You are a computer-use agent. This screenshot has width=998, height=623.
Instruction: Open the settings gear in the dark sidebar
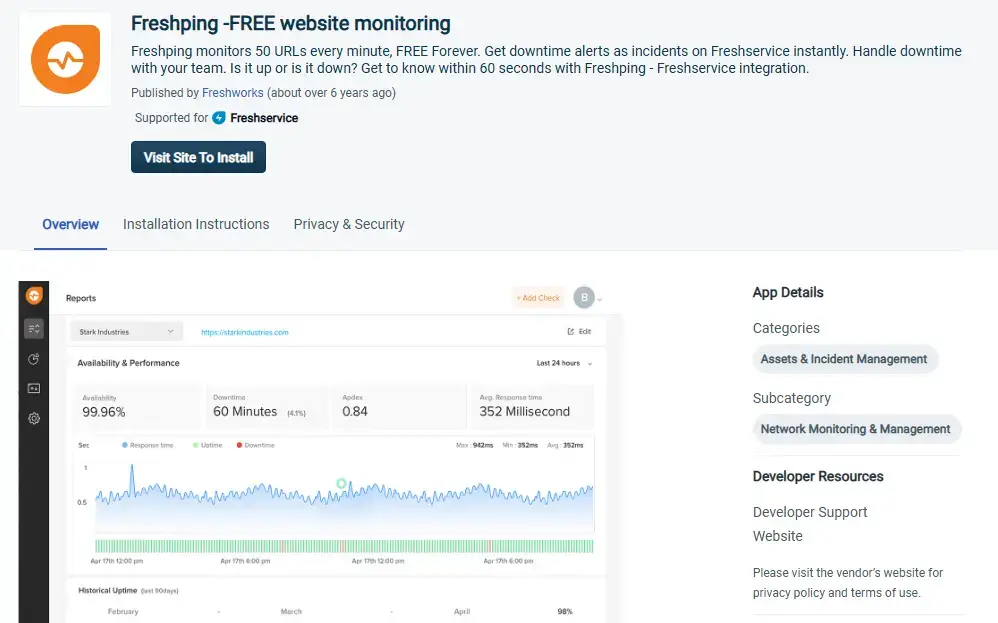pos(34,418)
